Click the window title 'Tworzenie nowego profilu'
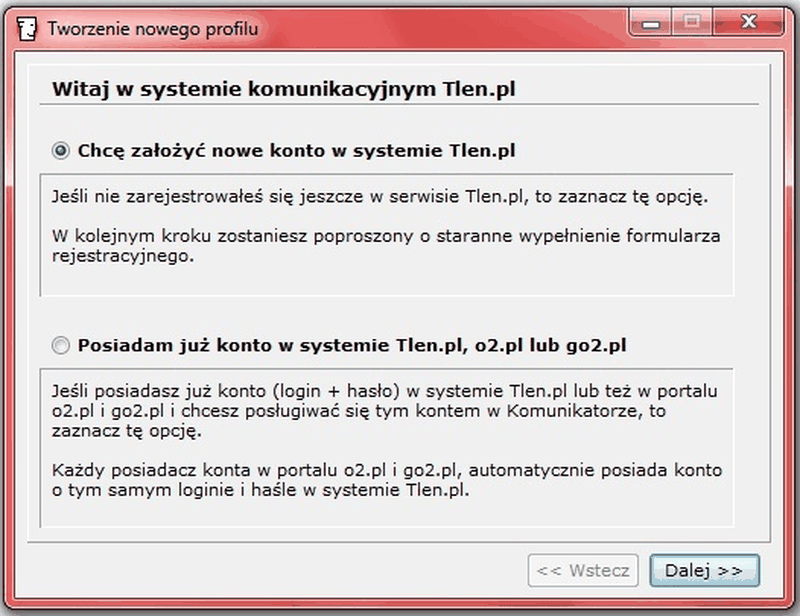Viewport: 800px width, 616px height. pyautogui.click(x=153, y=29)
